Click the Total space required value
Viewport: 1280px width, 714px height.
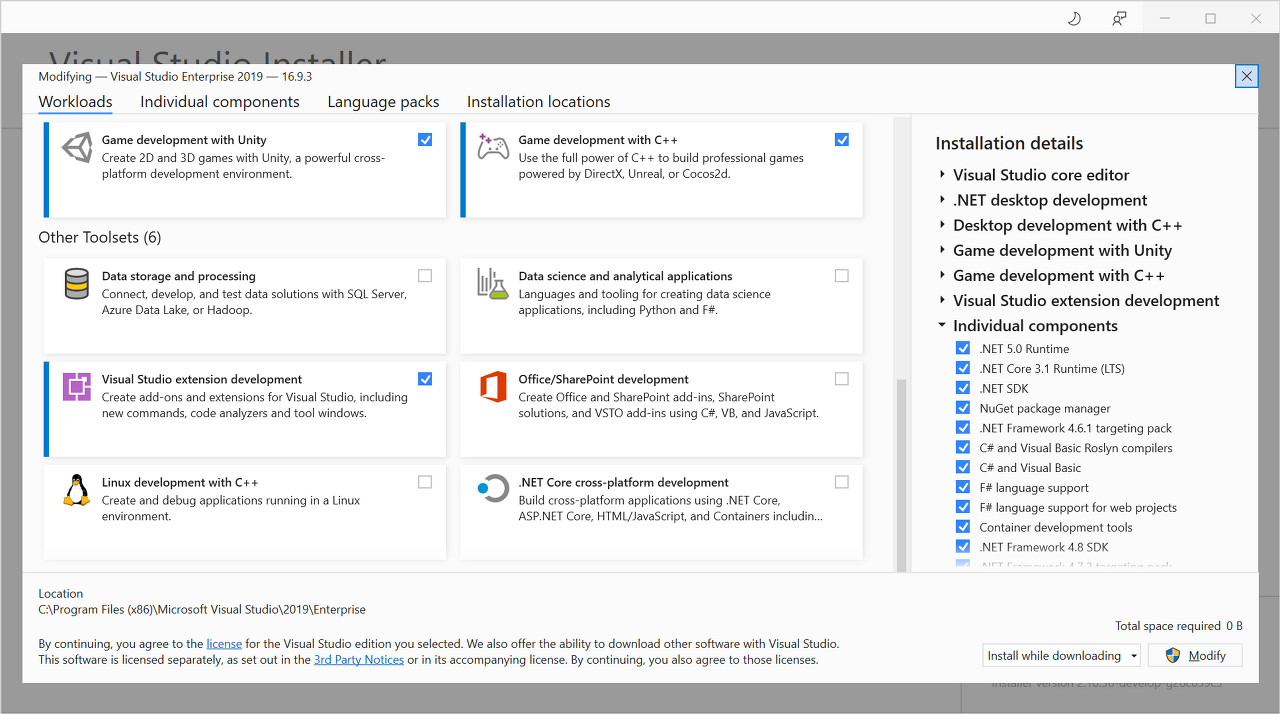pos(1234,626)
